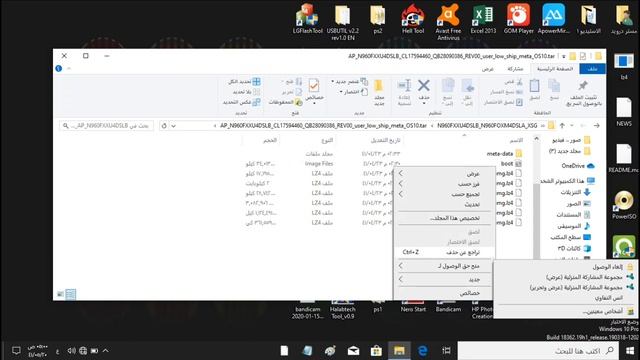Open the New (جديد) context submenu
This screenshot has width=640, height=360.
444,280
